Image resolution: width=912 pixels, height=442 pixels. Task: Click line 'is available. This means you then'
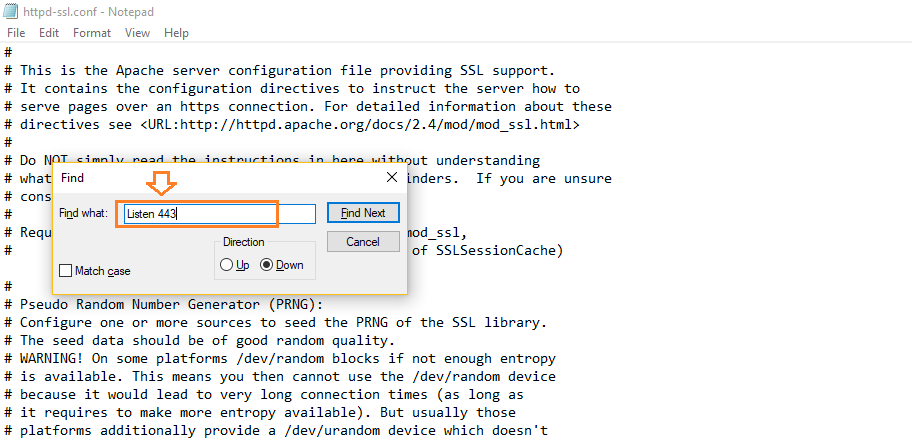(x=280, y=376)
